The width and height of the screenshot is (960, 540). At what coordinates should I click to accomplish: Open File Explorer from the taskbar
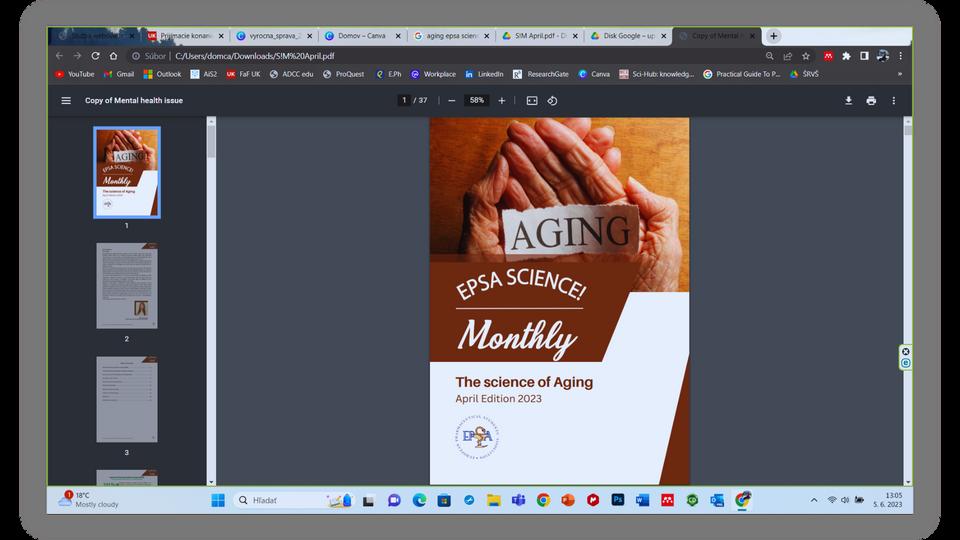click(493, 500)
